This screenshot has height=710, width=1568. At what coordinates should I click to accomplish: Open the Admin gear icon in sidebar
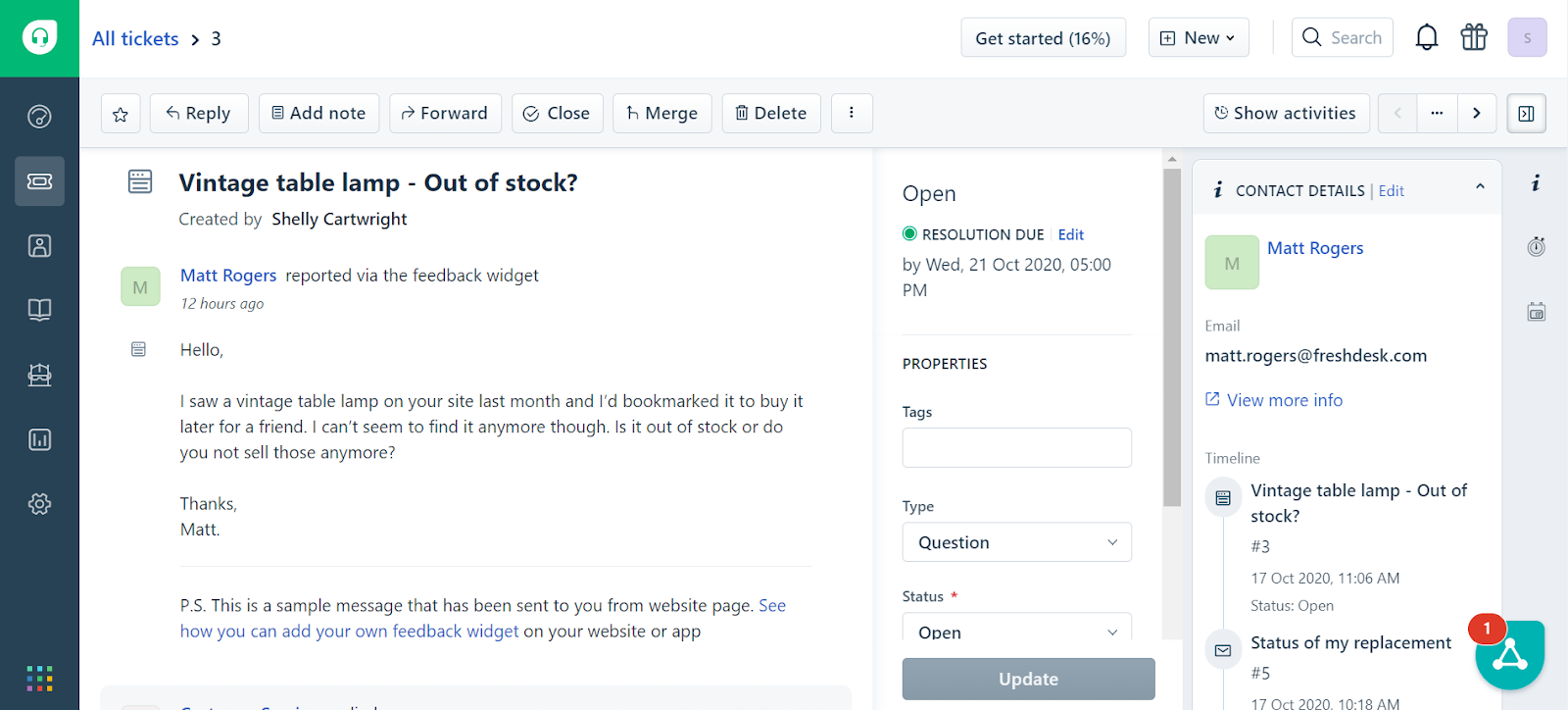(39, 504)
